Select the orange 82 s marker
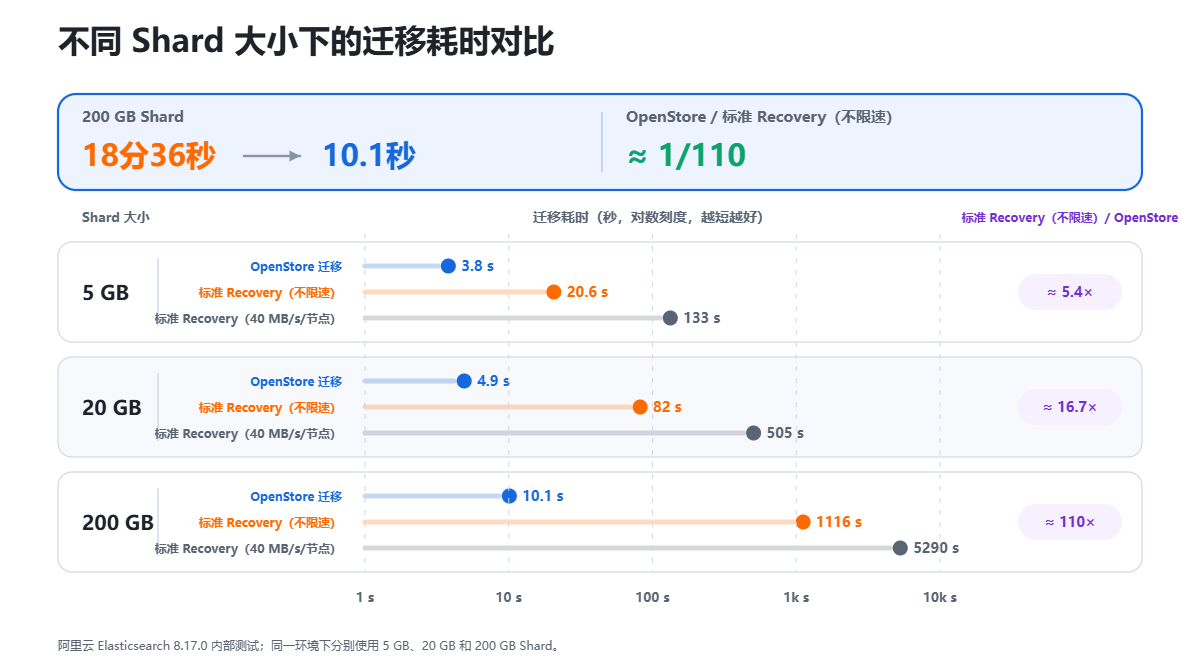Image resolution: width=1200 pixels, height=670 pixels. click(640, 407)
